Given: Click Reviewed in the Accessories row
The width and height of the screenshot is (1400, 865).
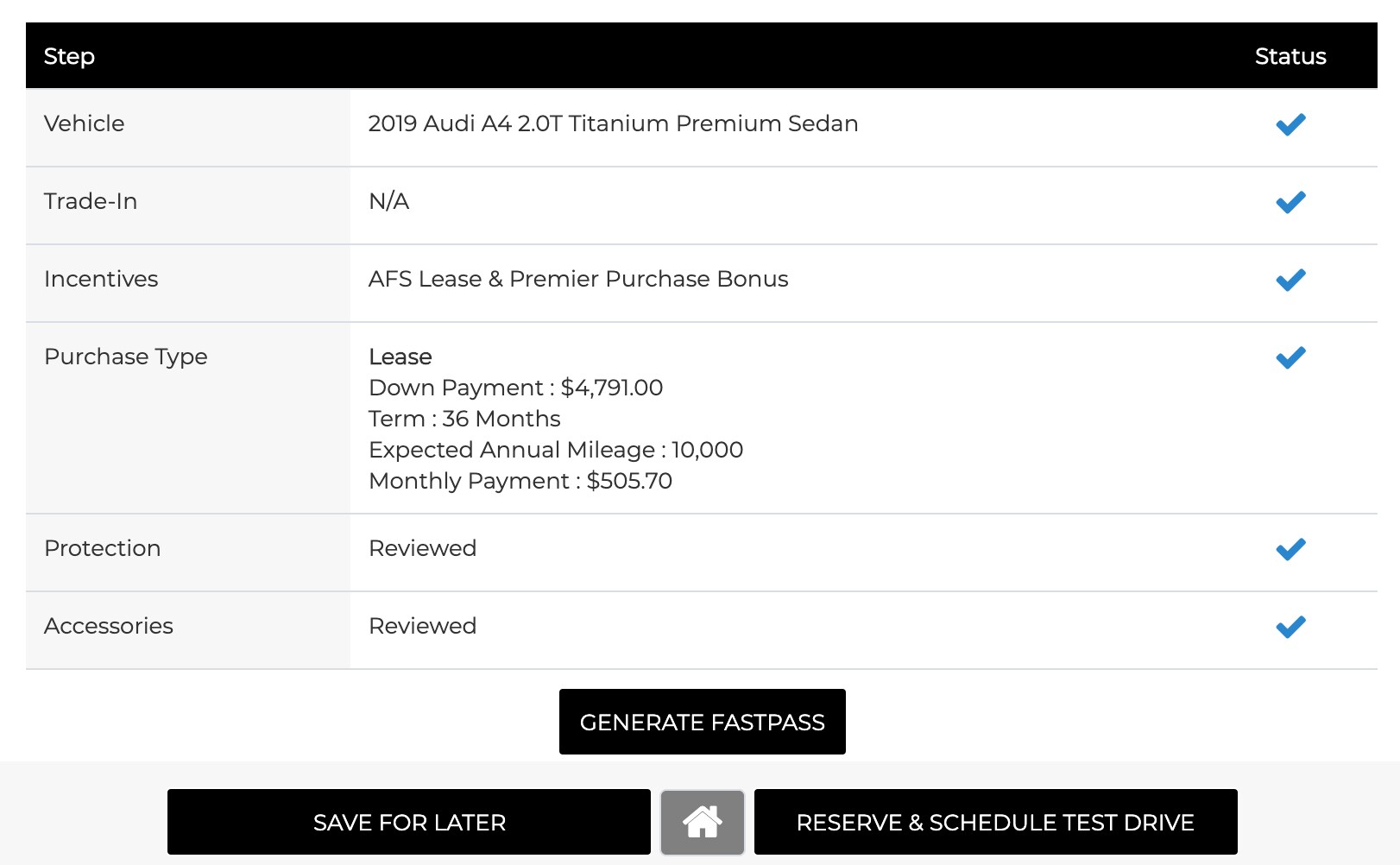Looking at the screenshot, I should 422,626.
